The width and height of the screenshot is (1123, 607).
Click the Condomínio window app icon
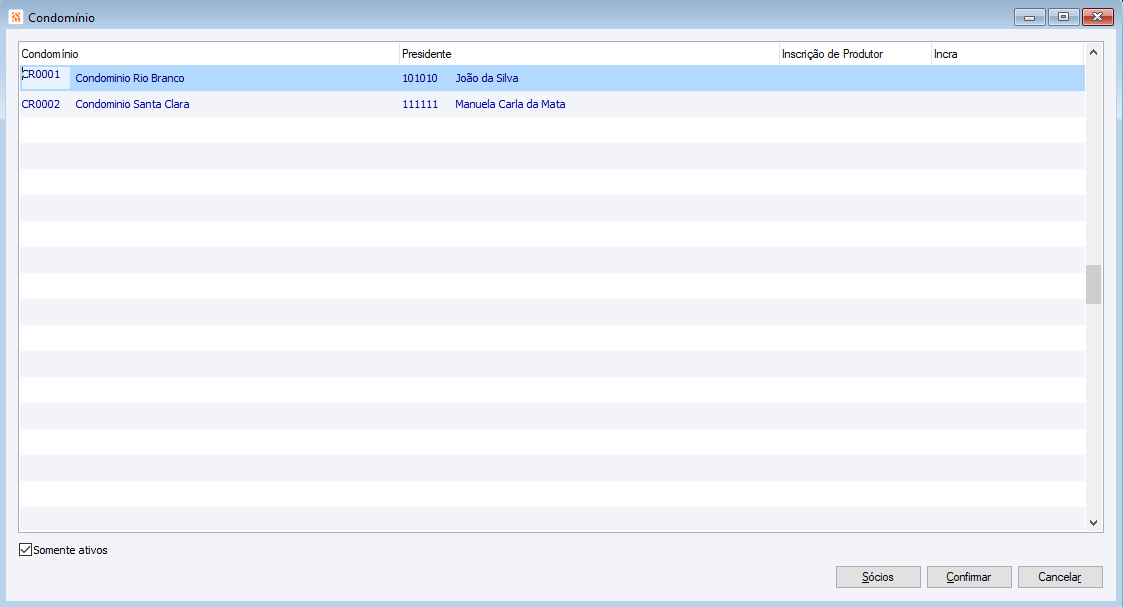(x=16, y=17)
